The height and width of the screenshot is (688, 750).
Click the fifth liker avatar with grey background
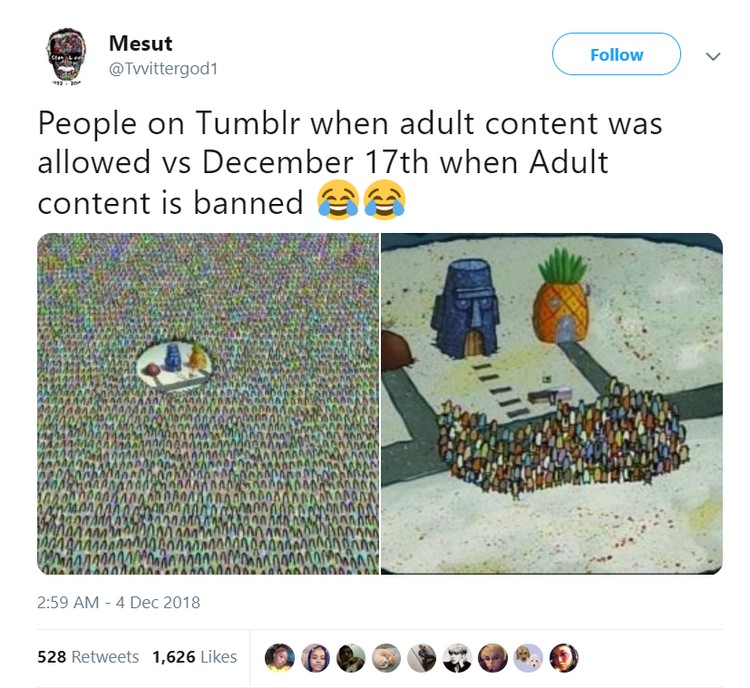coord(422,657)
